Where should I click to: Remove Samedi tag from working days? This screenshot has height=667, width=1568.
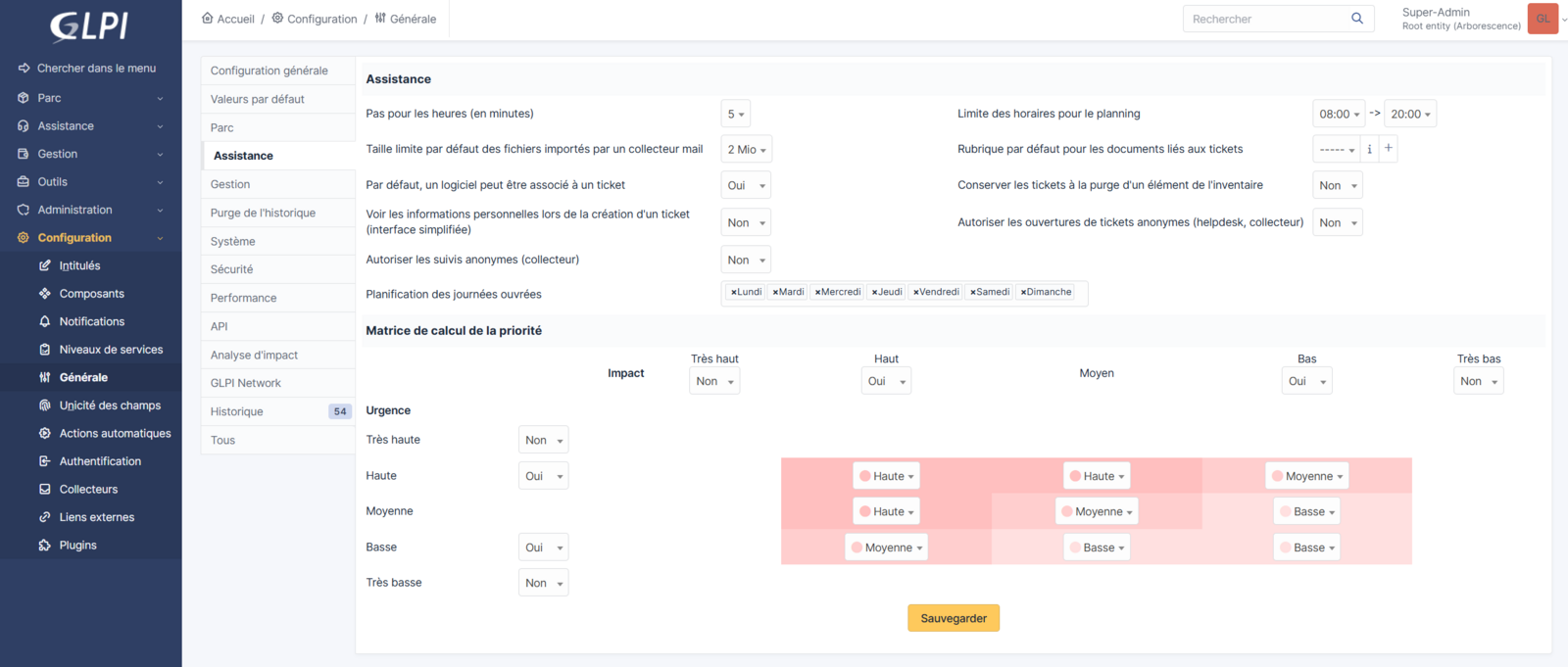[x=973, y=292]
